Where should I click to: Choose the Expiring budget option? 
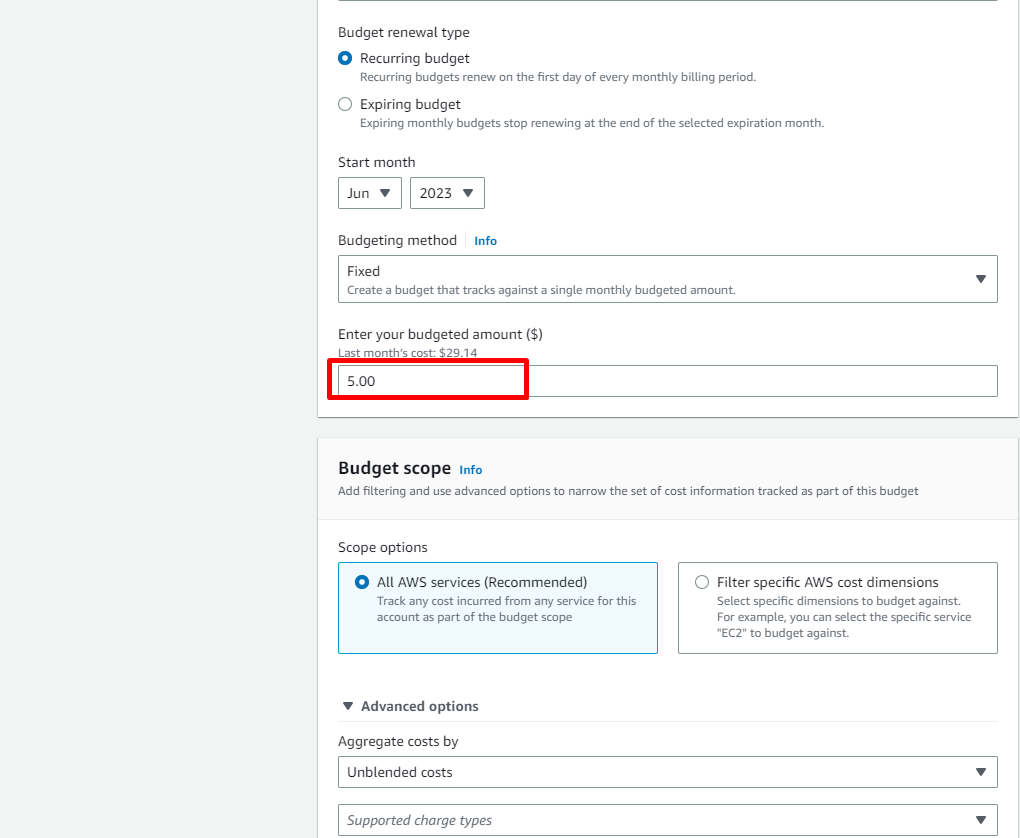(345, 104)
